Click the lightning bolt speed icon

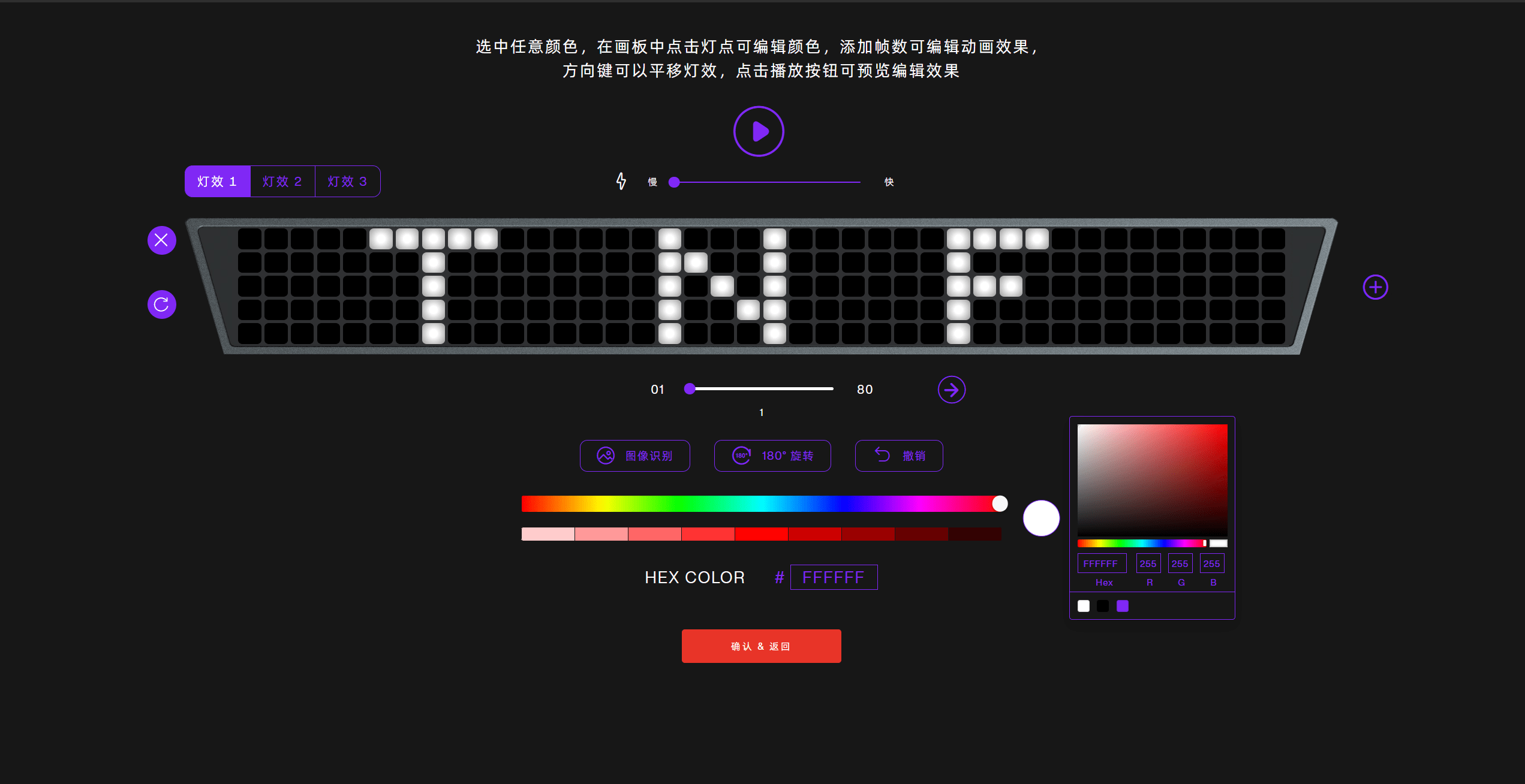621,181
